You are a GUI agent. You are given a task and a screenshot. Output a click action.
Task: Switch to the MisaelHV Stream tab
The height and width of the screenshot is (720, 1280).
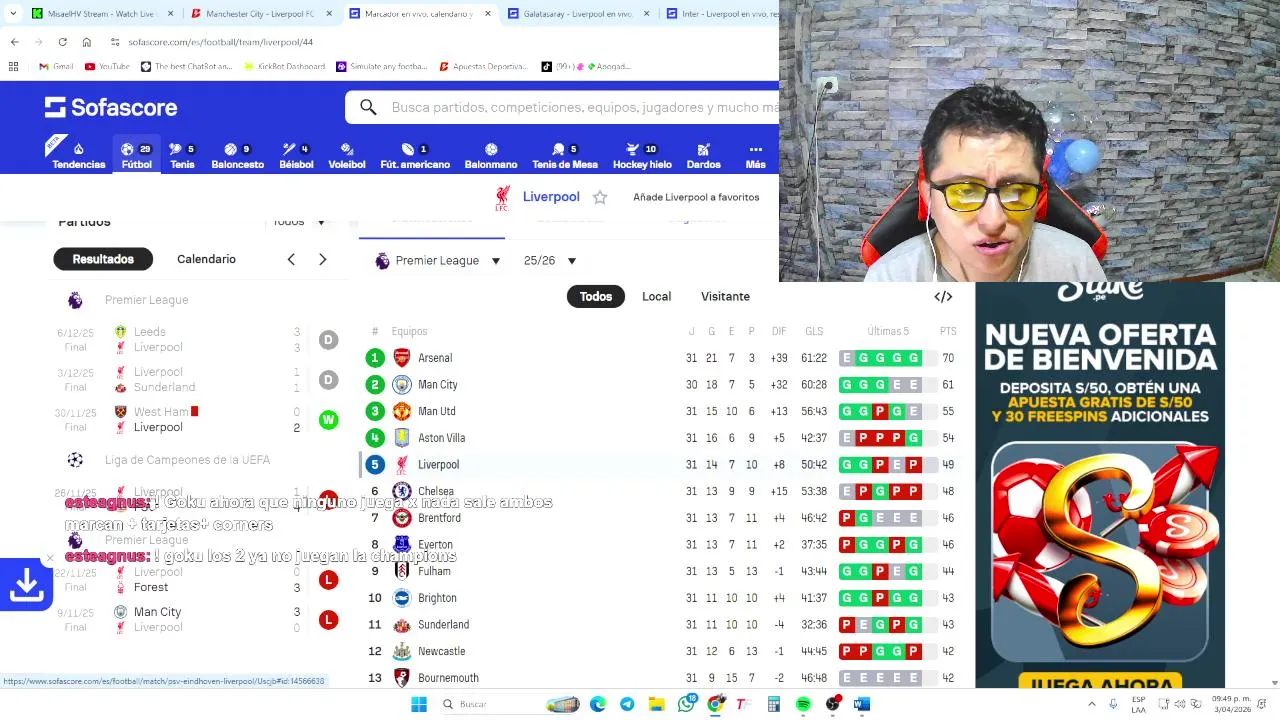101,14
